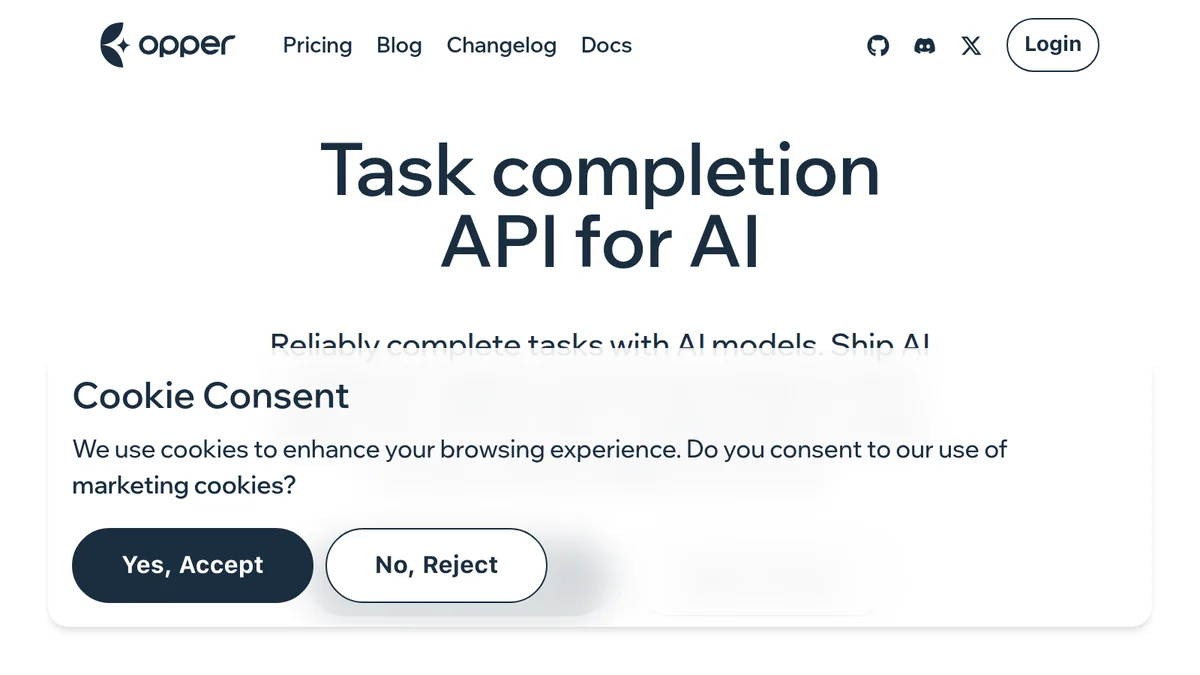Join the community through the Discord icon
1200x675 pixels.
point(925,45)
